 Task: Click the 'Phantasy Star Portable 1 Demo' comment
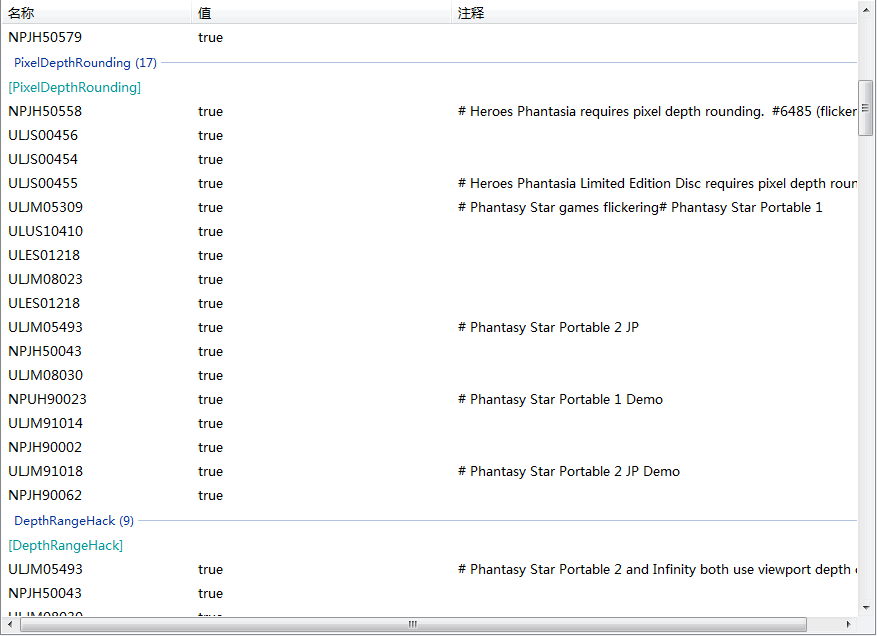560,399
